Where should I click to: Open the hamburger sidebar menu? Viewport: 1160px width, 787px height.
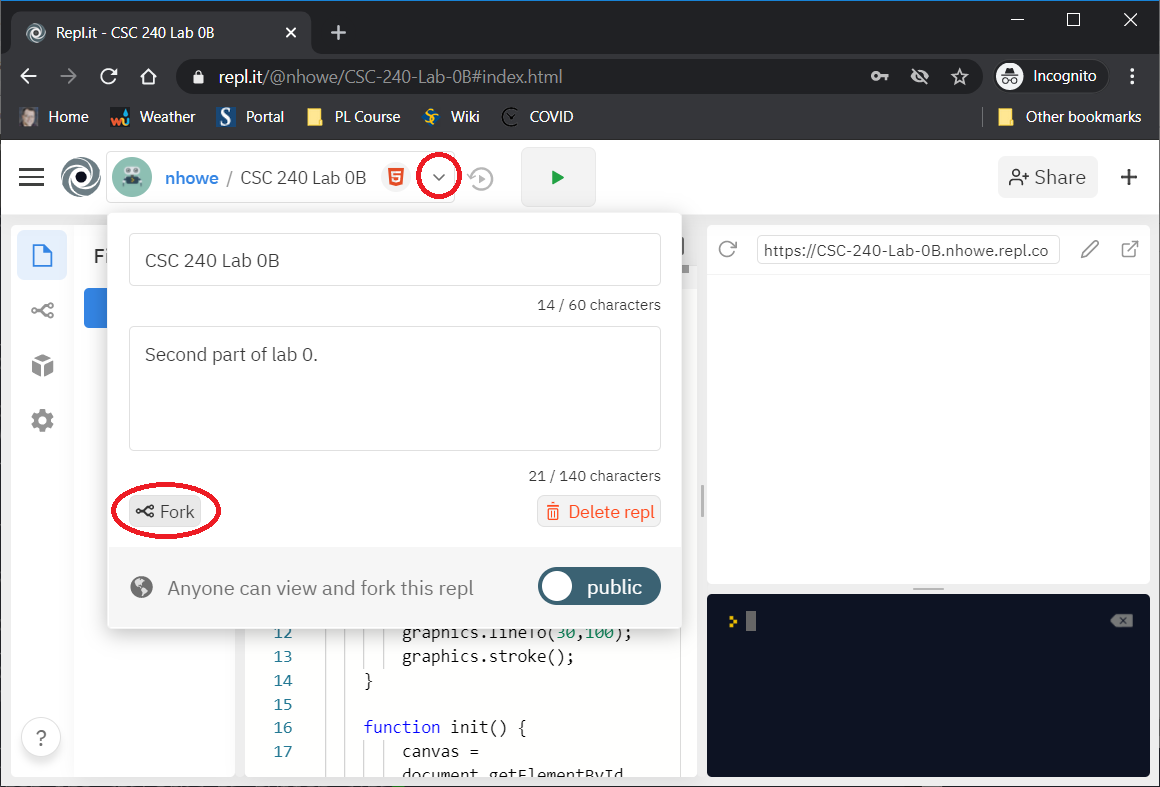pyautogui.click(x=31, y=178)
